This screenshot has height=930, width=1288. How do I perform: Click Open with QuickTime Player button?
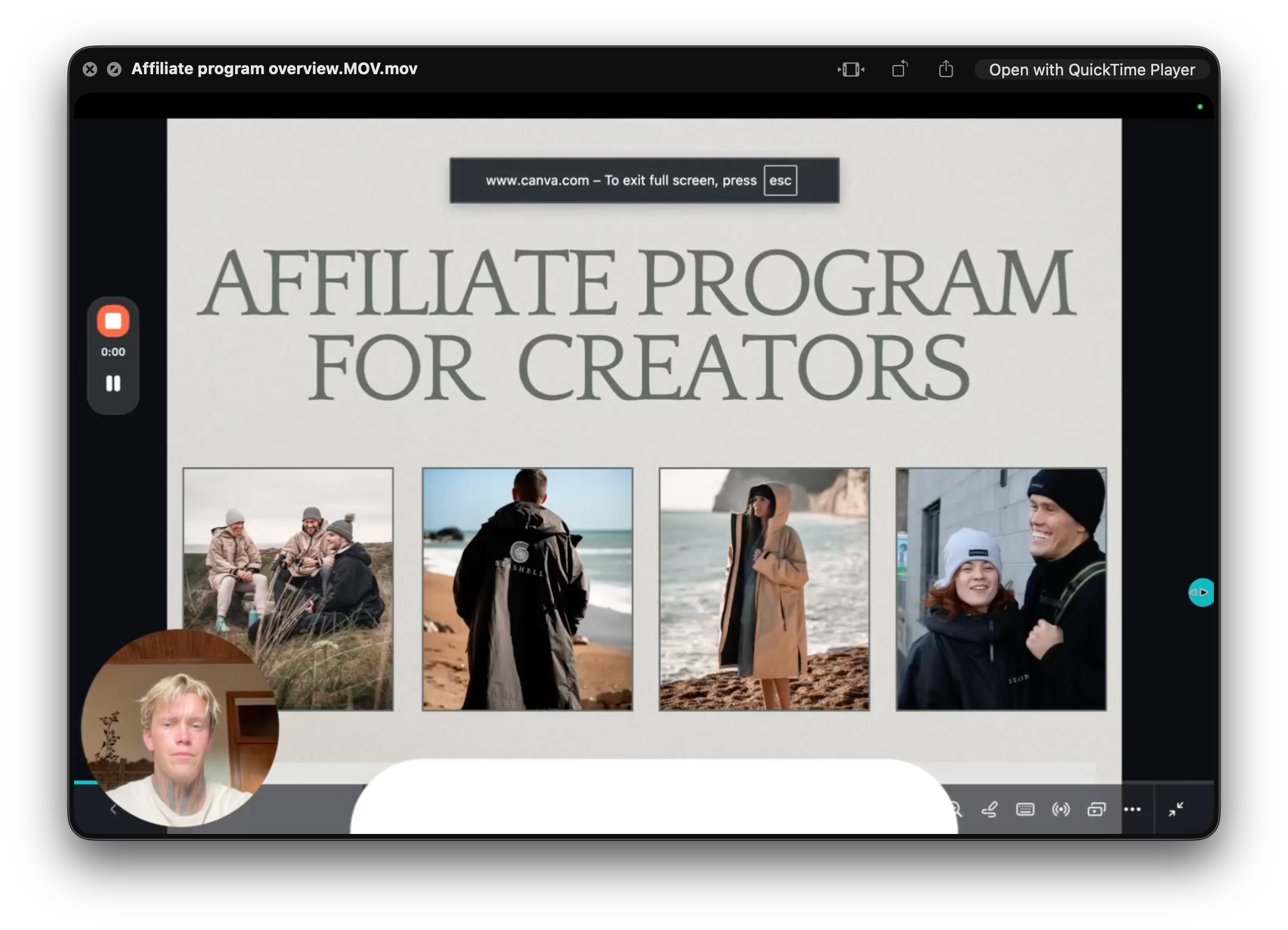pyautogui.click(x=1091, y=69)
